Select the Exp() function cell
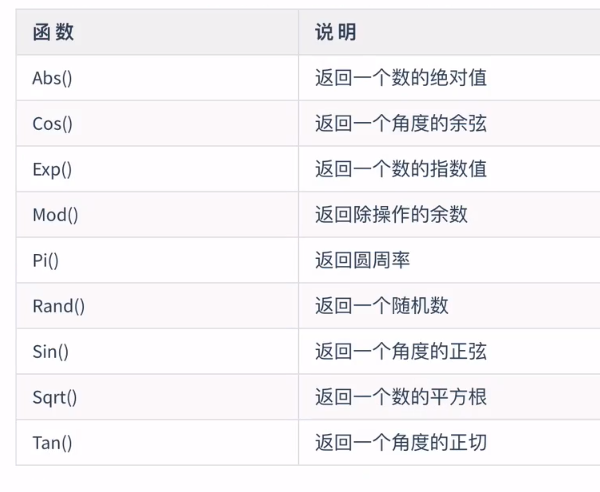The height and width of the screenshot is (492, 600). click(x=52, y=169)
